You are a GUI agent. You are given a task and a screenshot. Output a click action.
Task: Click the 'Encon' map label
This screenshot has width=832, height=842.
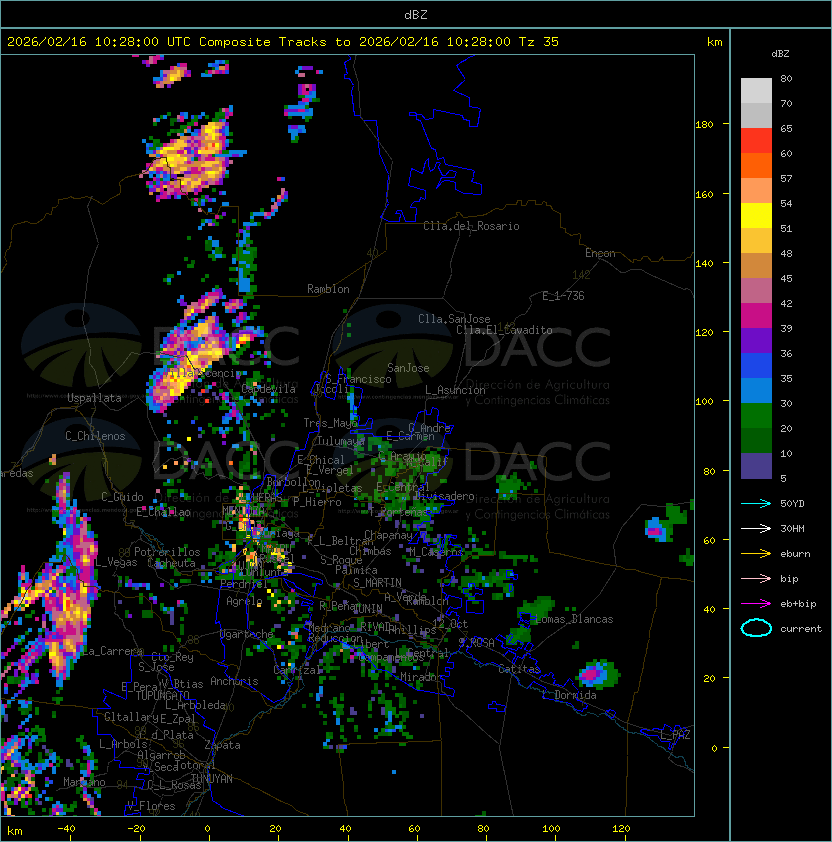(x=600, y=253)
